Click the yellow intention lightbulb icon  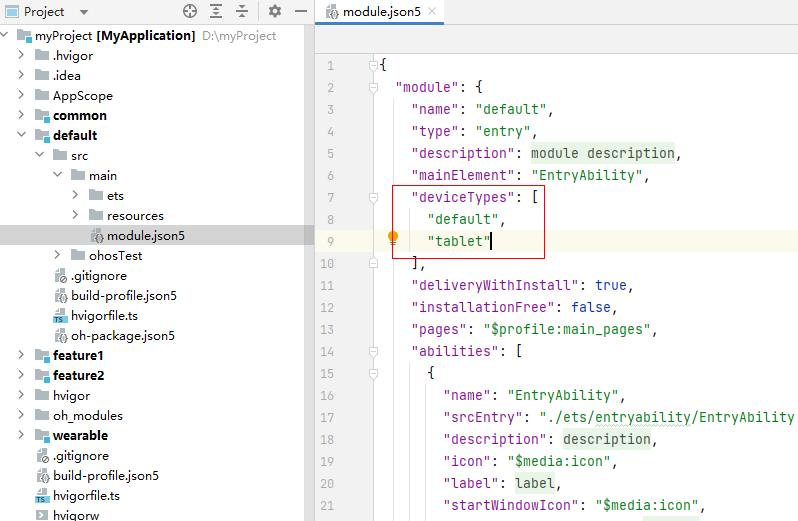point(393,239)
